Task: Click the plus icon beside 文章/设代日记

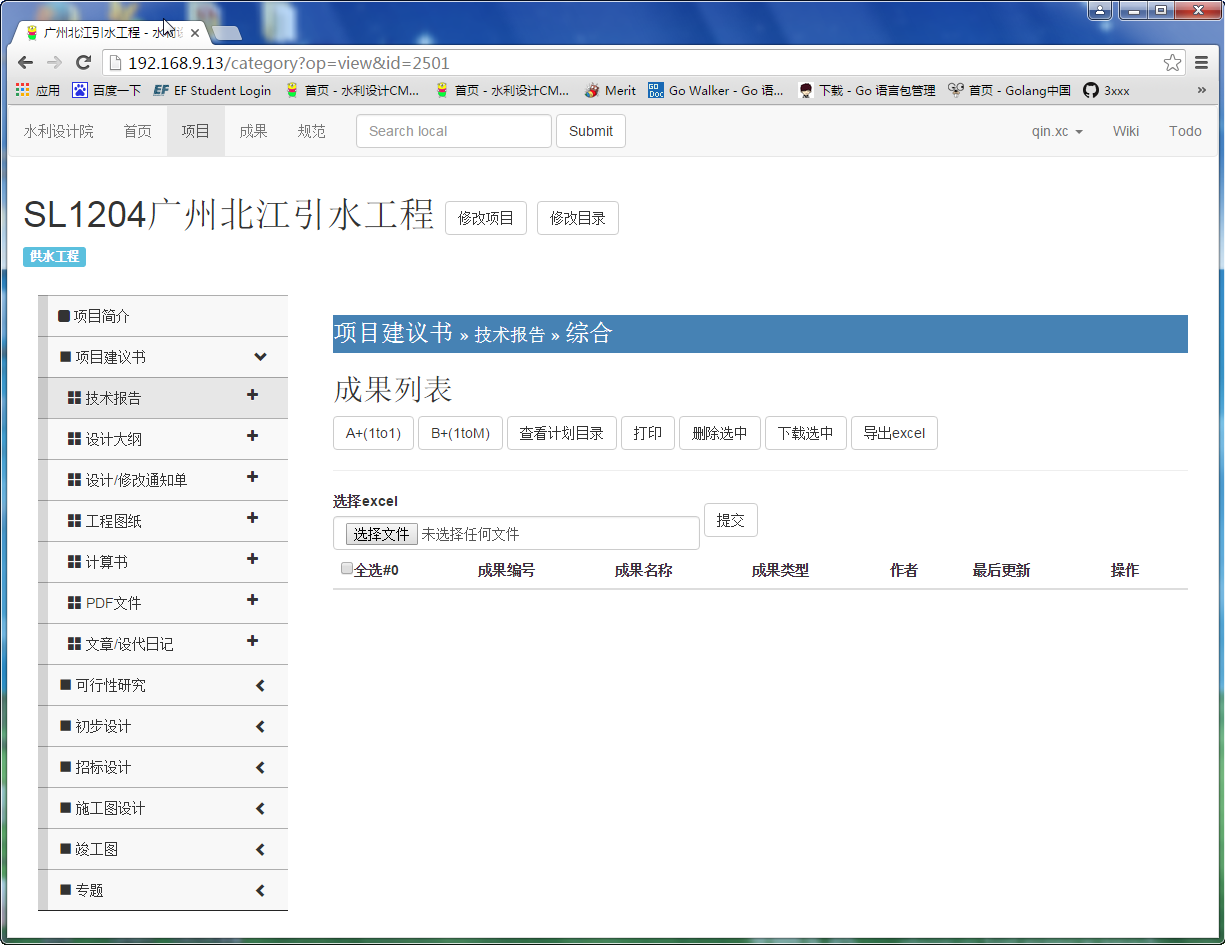Action: coord(252,641)
